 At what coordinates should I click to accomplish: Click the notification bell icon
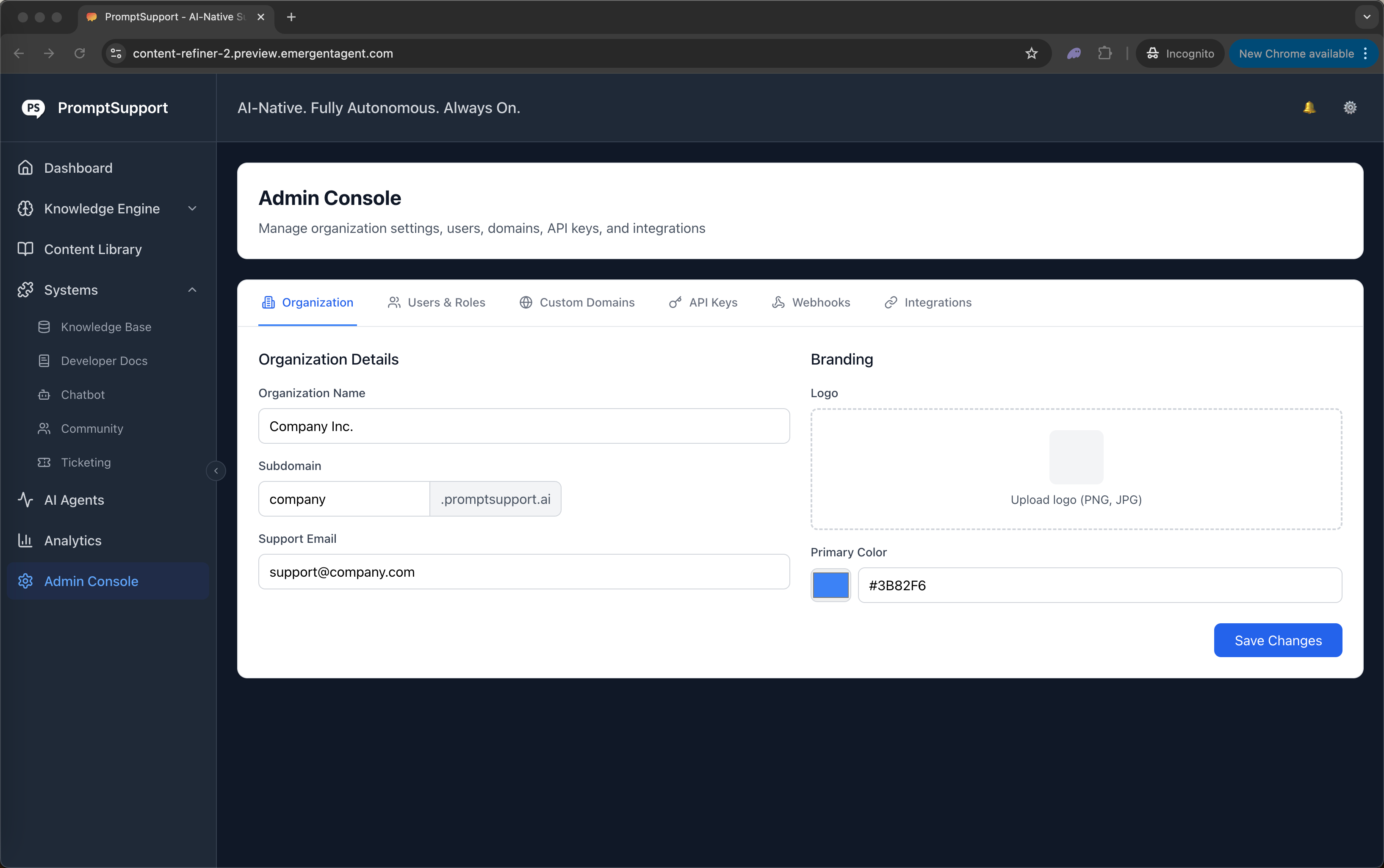coord(1309,108)
